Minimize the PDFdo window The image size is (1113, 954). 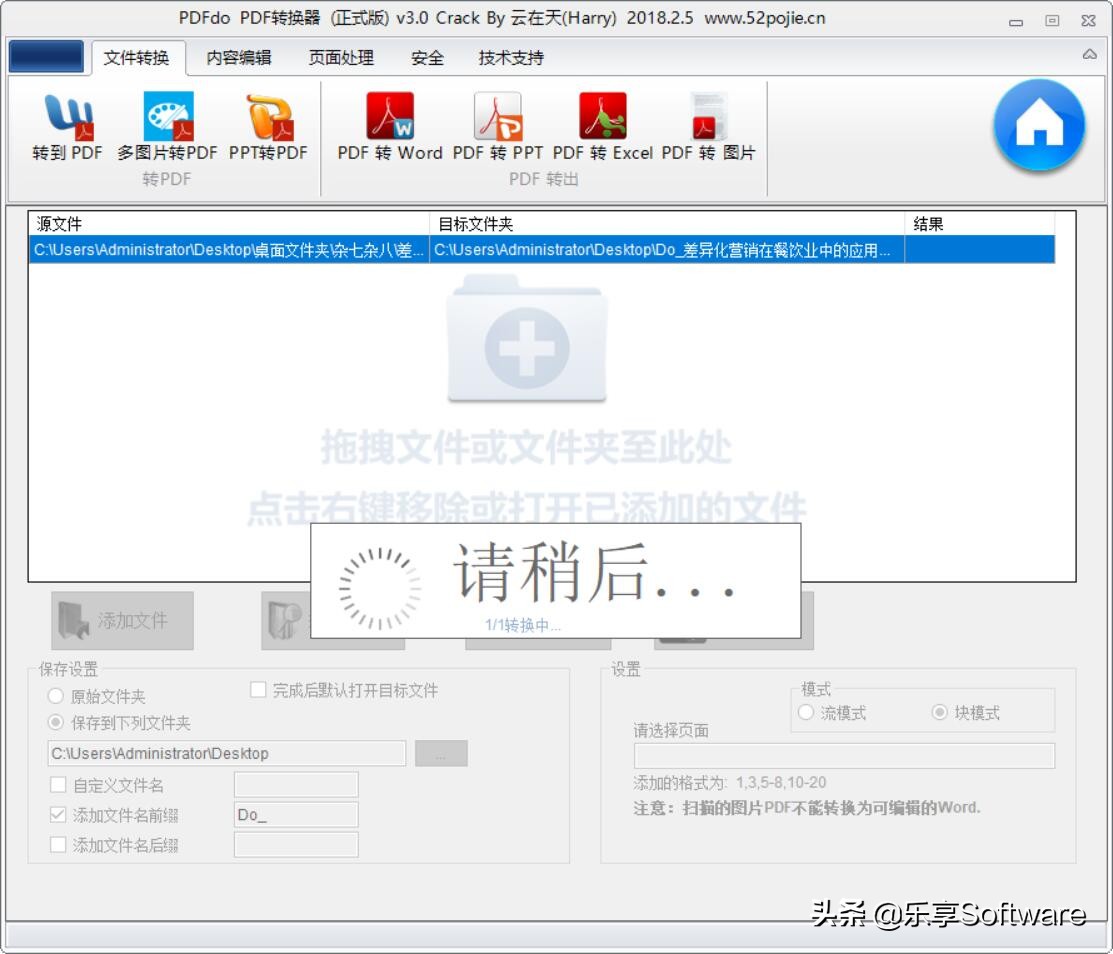[1016, 22]
